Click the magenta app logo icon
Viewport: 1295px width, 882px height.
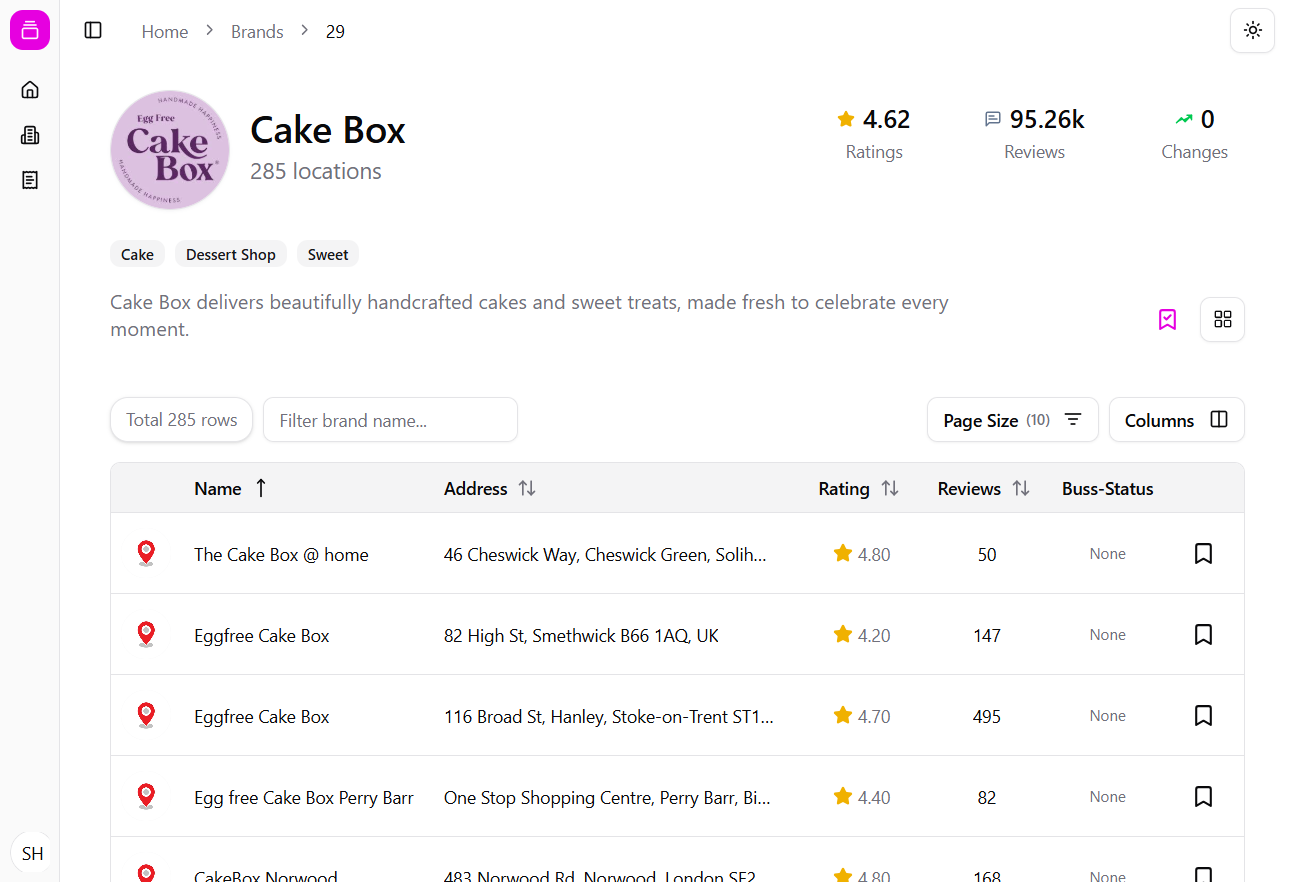30,30
